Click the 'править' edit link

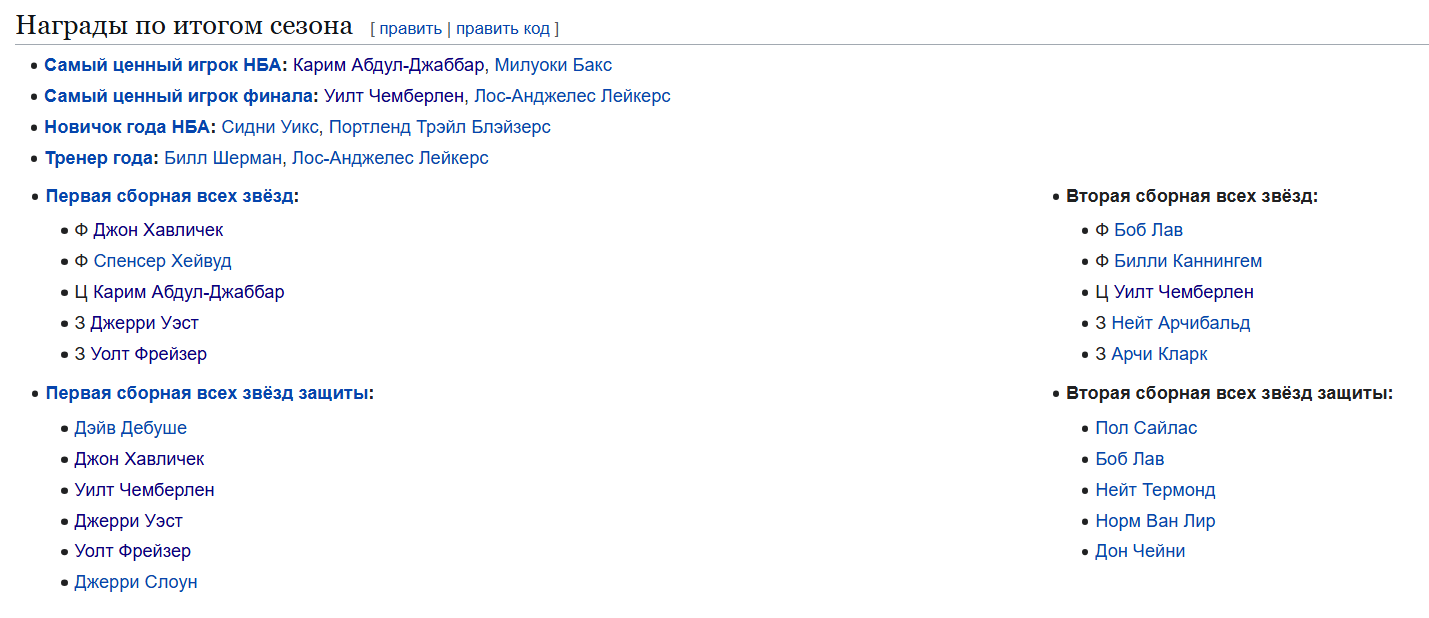tap(410, 28)
